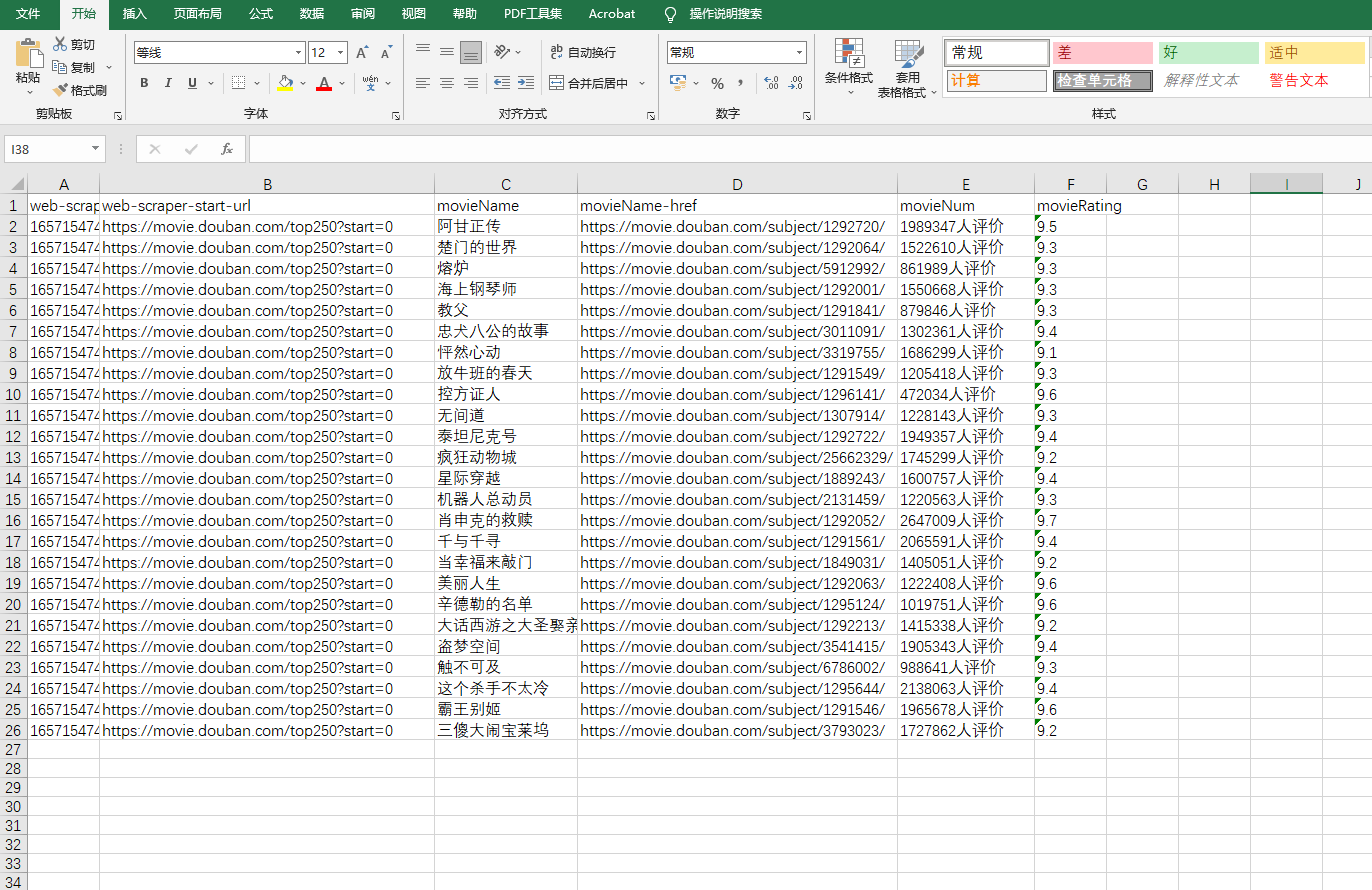Viewport: 1372px width, 890px height.
Task: Increase indent icon
Action: pos(526,83)
